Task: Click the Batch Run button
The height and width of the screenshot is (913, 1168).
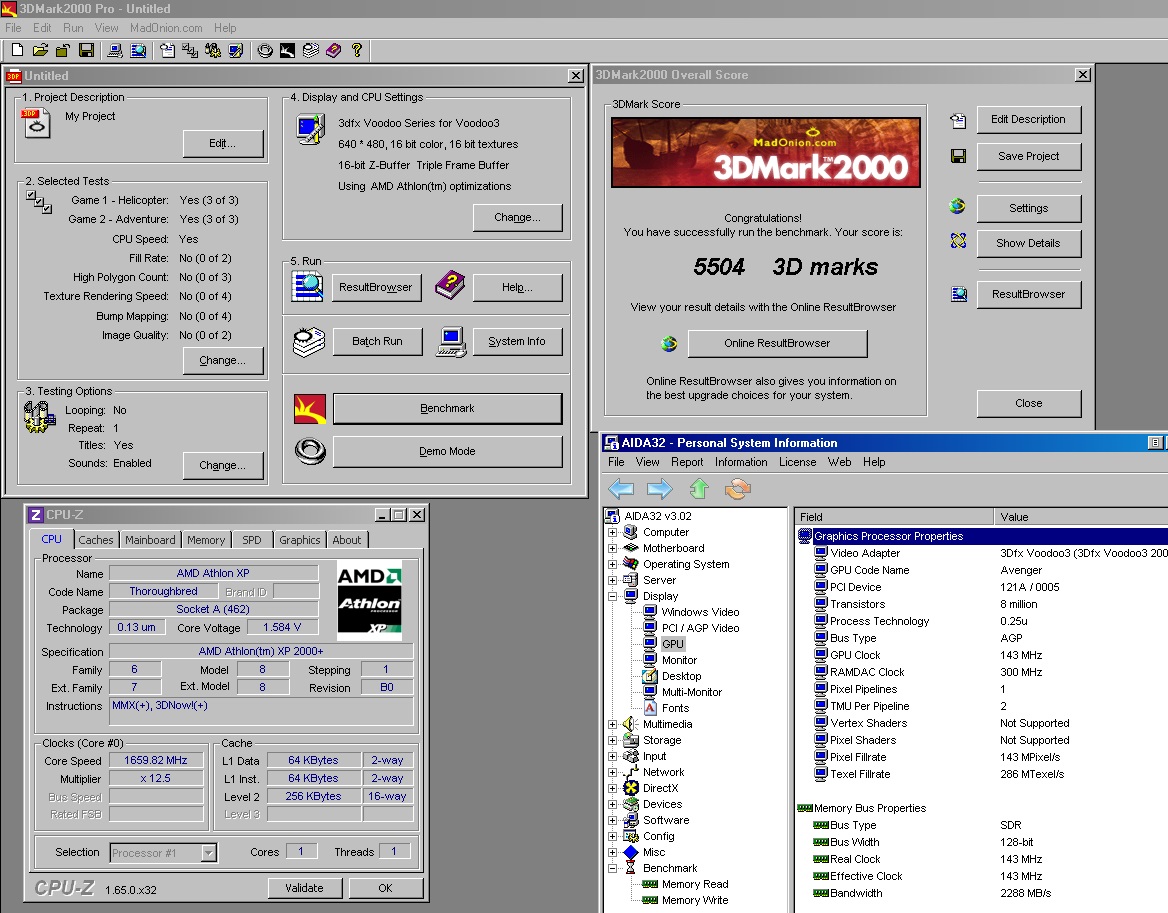Action: [x=377, y=341]
